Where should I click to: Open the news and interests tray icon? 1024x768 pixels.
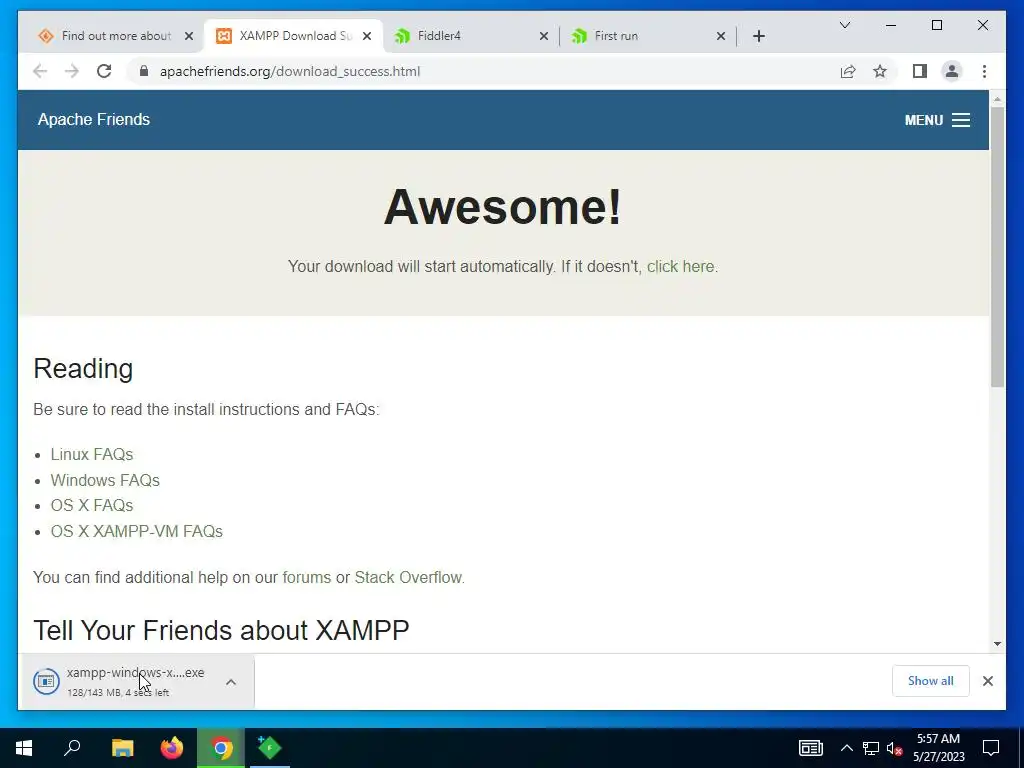(810, 748)
